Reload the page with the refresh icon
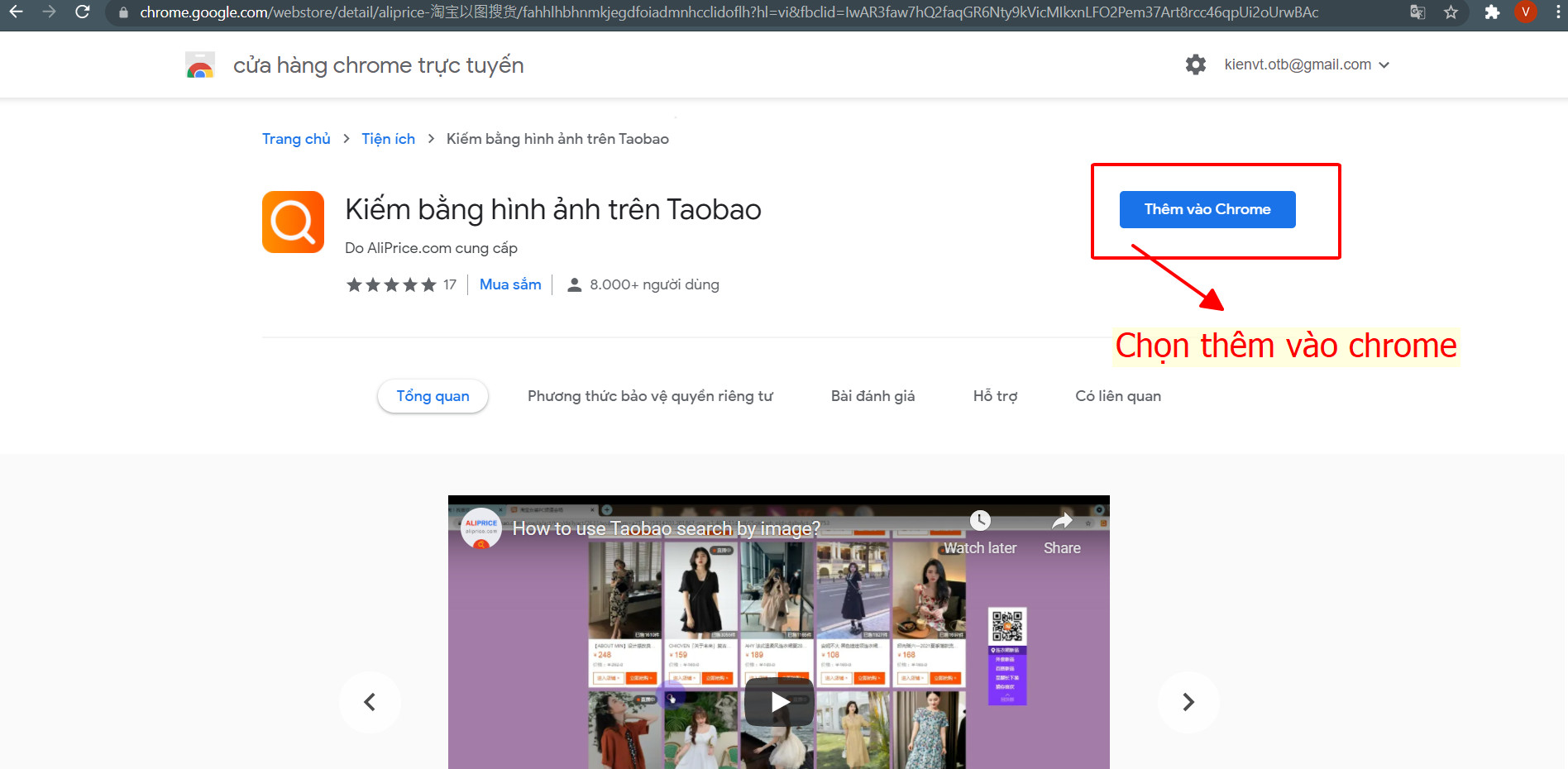Viewport: 1568px width, 769px height. coord(82,12)
